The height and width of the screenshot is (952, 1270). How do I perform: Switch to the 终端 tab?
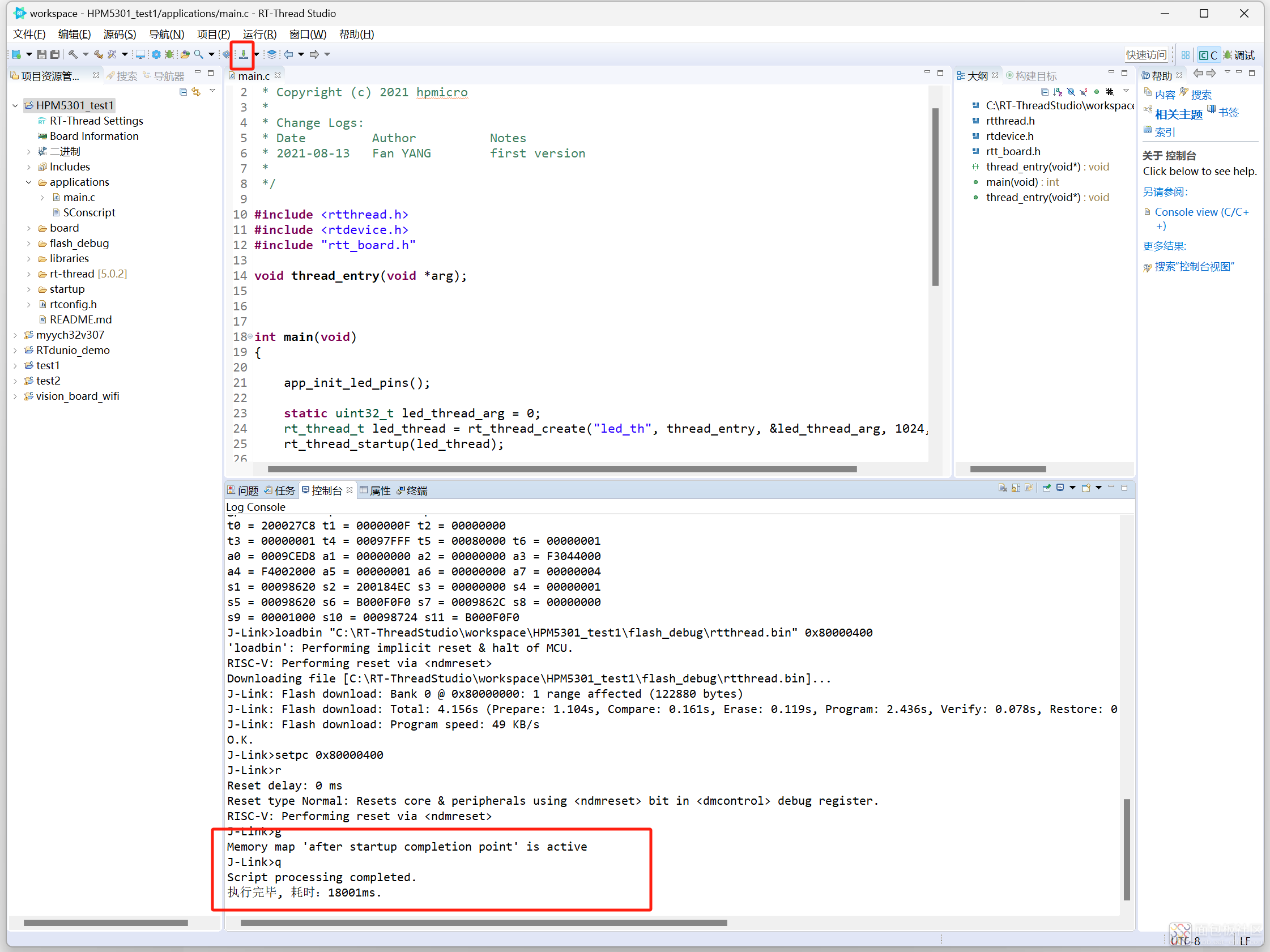[x=412, y=490]
